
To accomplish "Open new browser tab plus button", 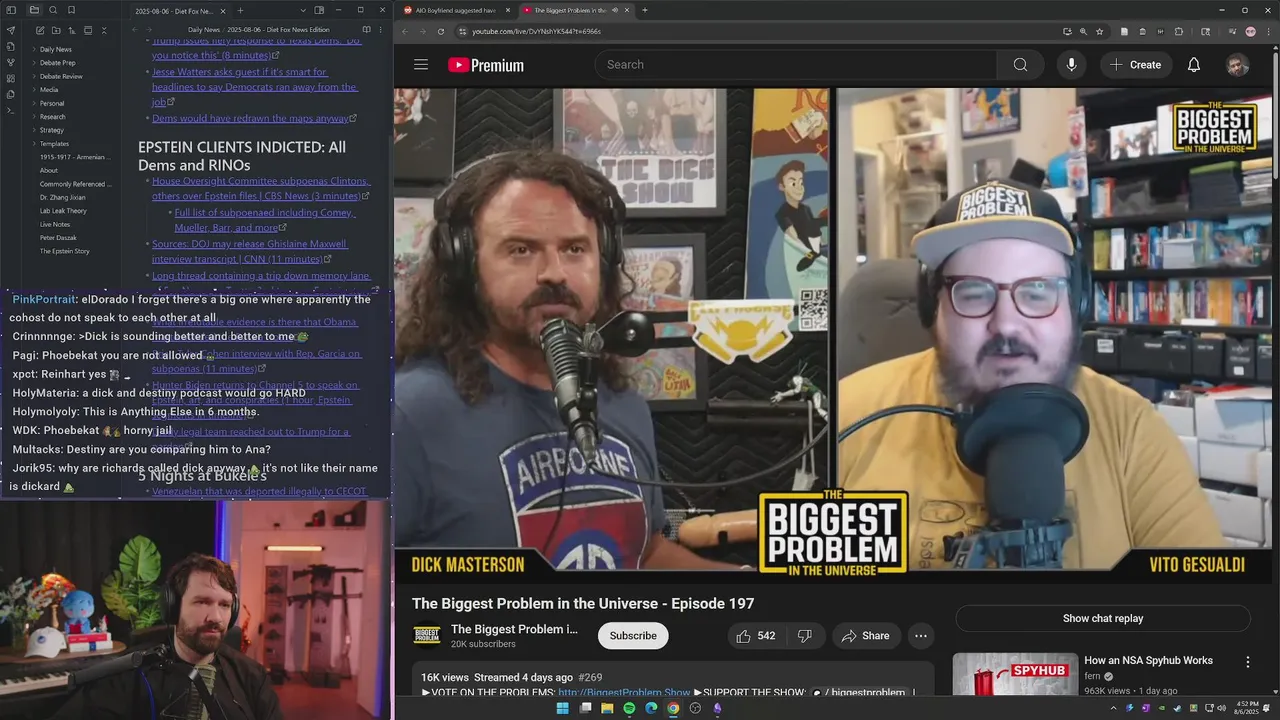I will pos(644,10).
